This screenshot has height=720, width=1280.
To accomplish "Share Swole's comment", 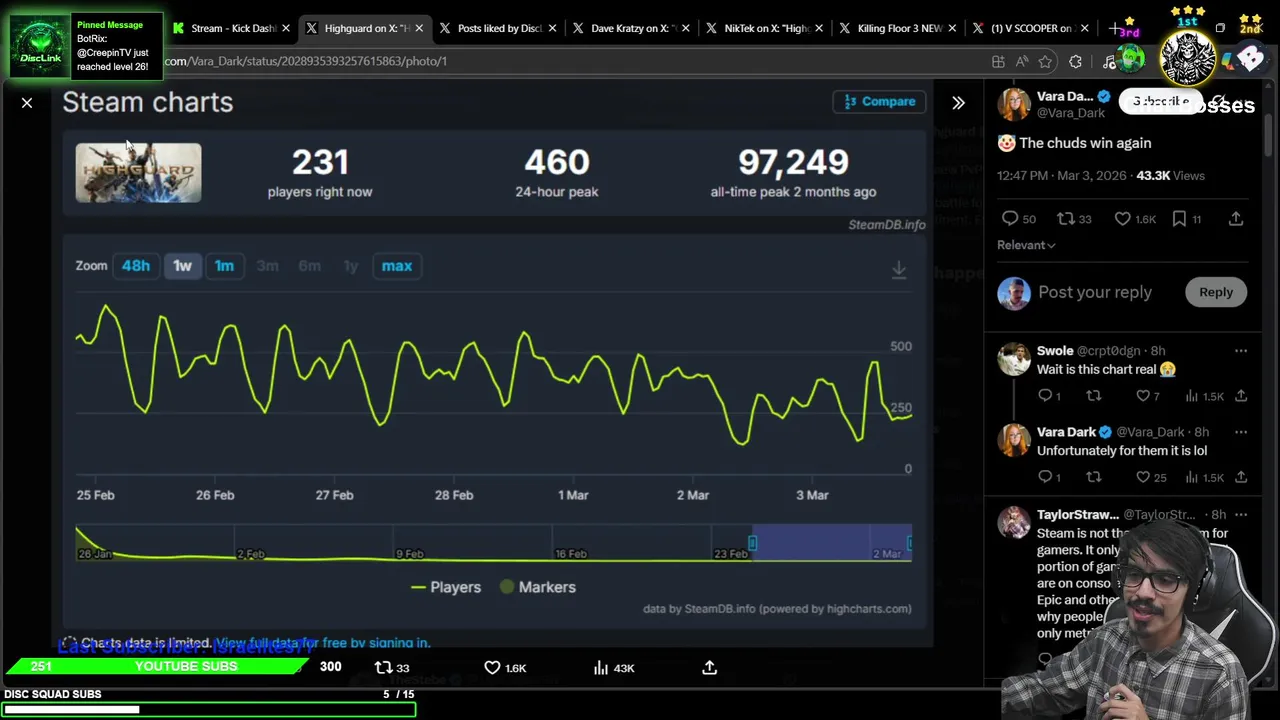I will coord(1241,396).
